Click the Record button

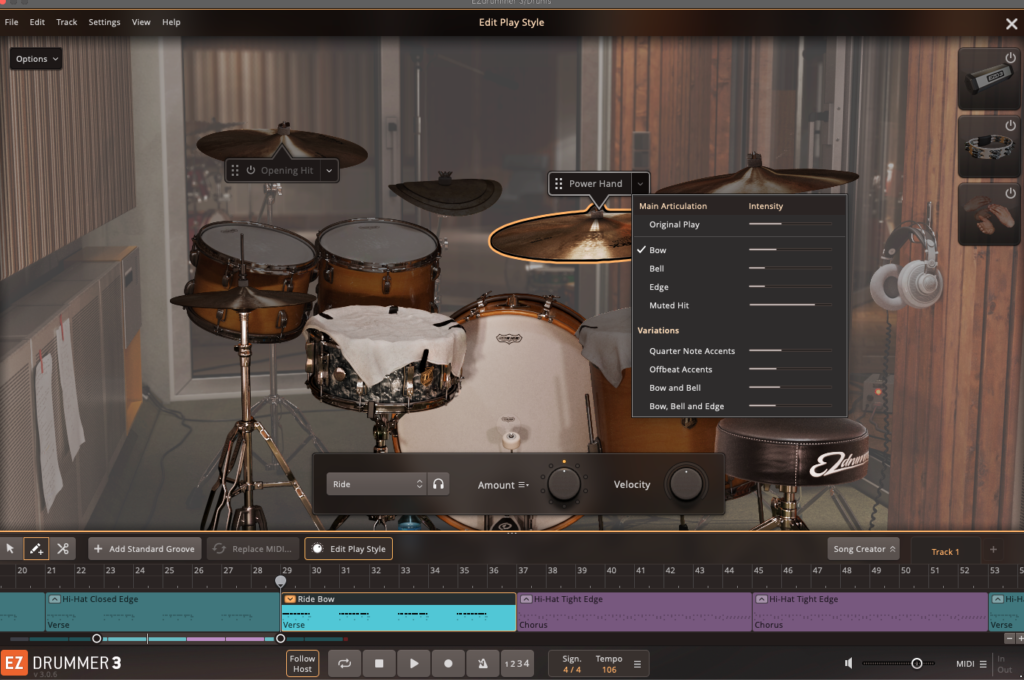448,663
